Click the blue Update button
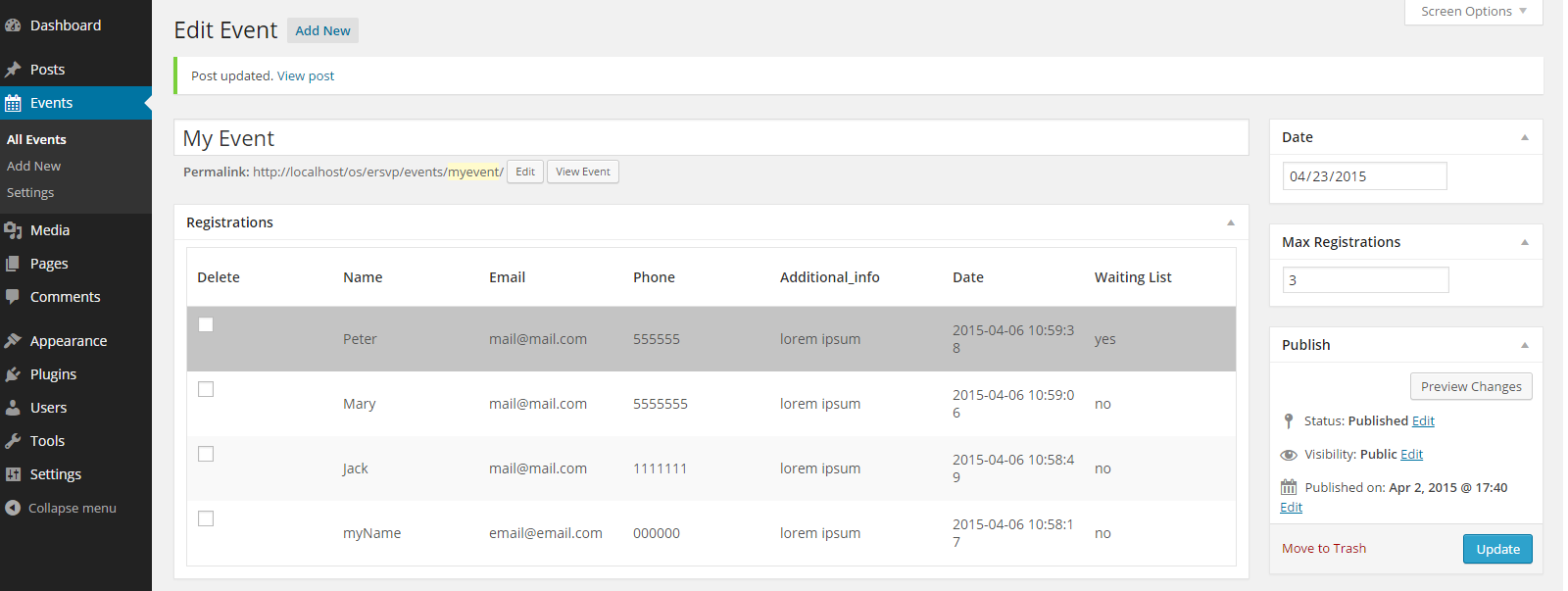Screen dimensions: 1568x591 click(1497, 549)
